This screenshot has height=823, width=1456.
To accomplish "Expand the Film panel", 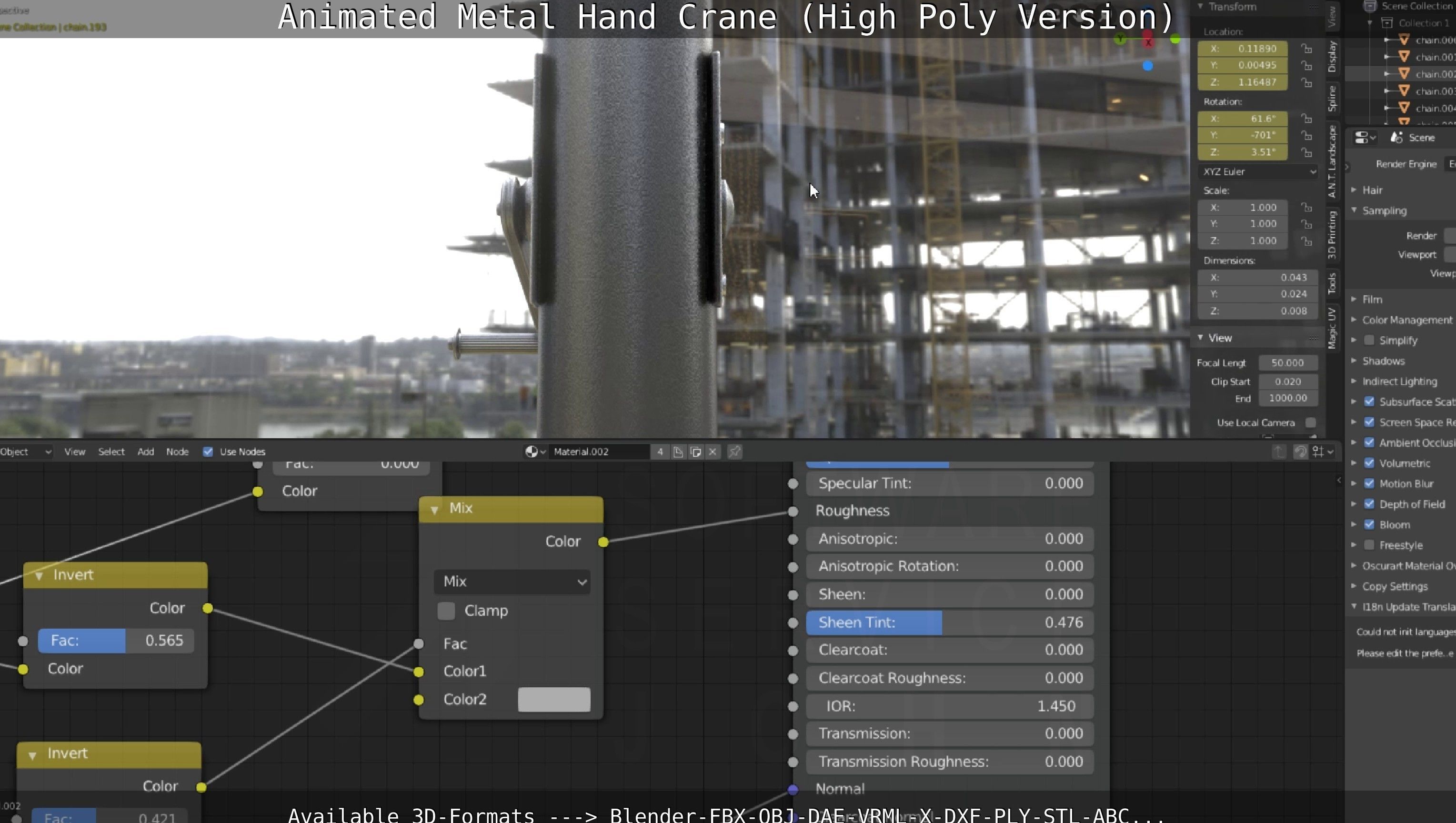I will pos(1354,299).
